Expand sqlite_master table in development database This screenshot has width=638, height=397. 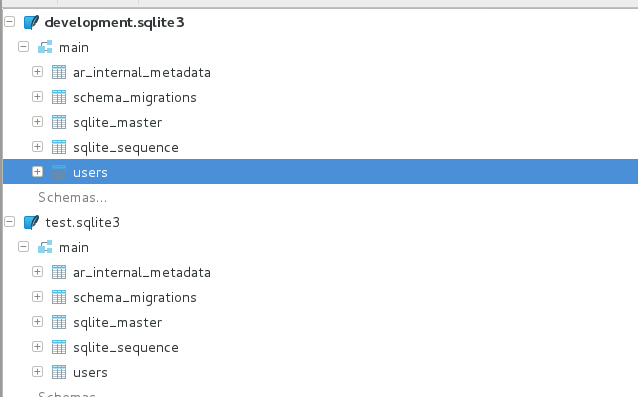point(37,121)
